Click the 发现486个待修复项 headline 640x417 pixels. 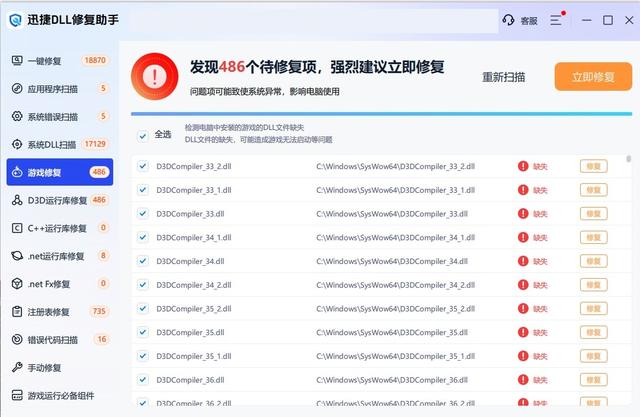tap(317, 67)
